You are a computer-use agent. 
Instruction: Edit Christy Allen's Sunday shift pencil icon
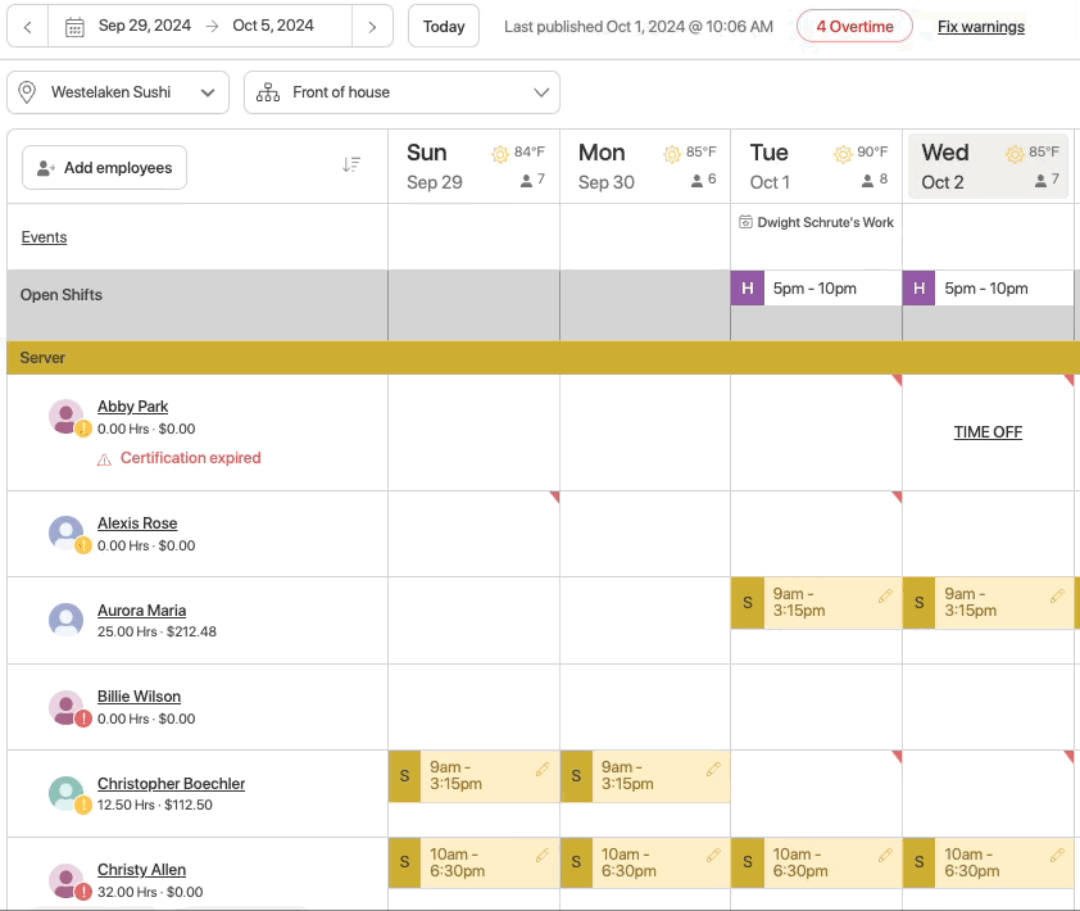point(542,856)
